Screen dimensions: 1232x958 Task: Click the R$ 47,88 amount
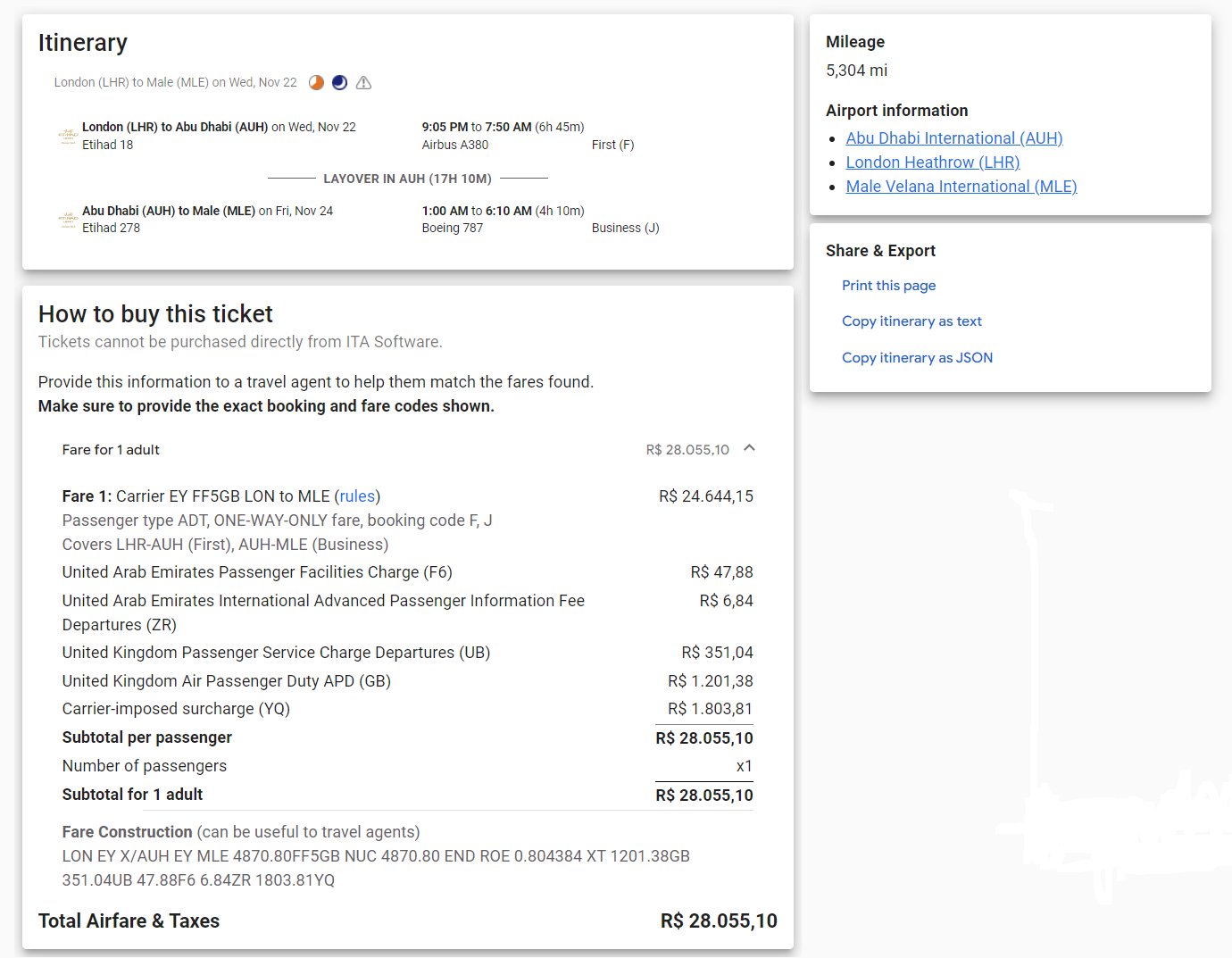click(722, 572)
